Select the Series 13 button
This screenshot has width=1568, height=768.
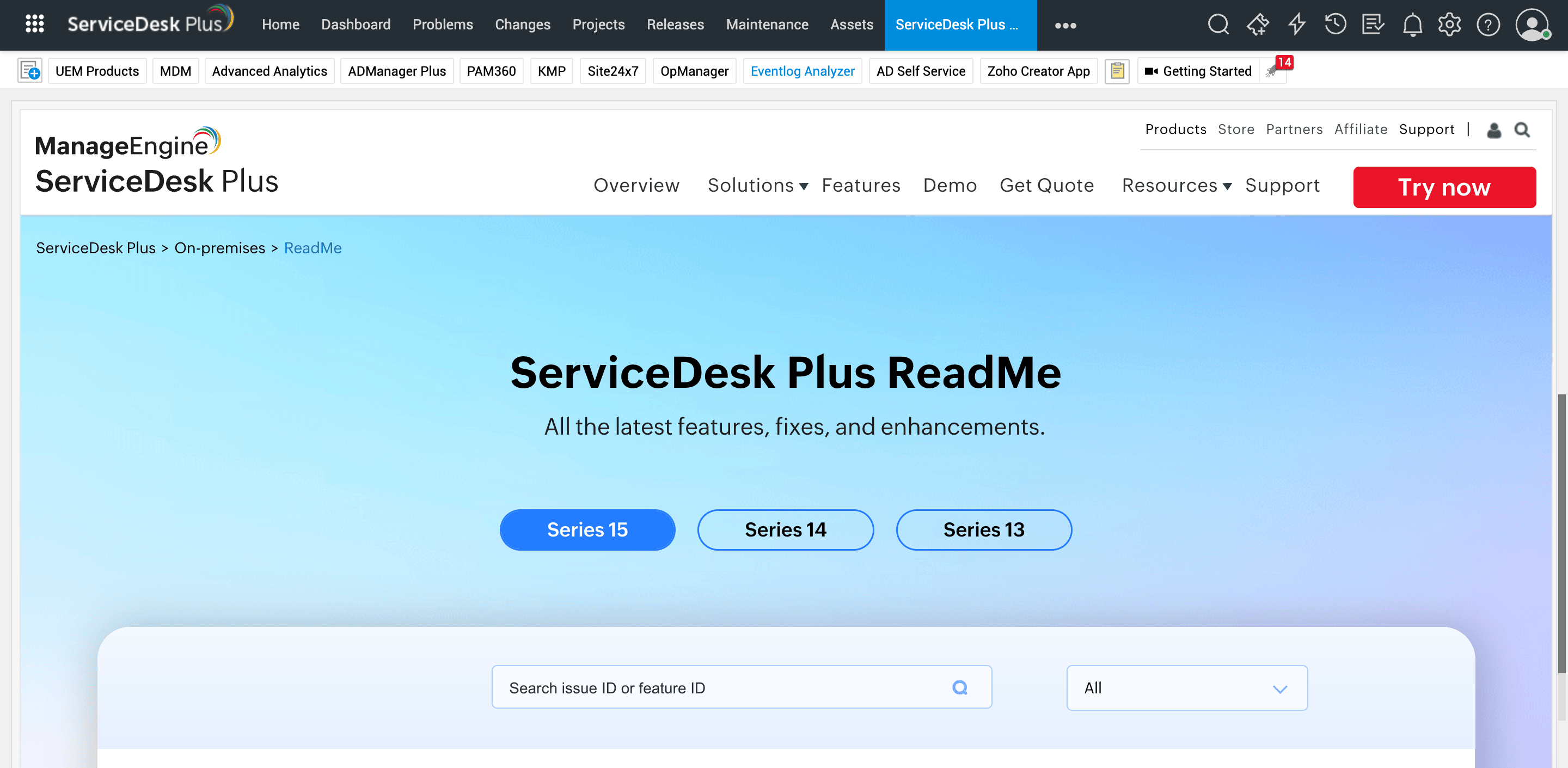(984, 529)
